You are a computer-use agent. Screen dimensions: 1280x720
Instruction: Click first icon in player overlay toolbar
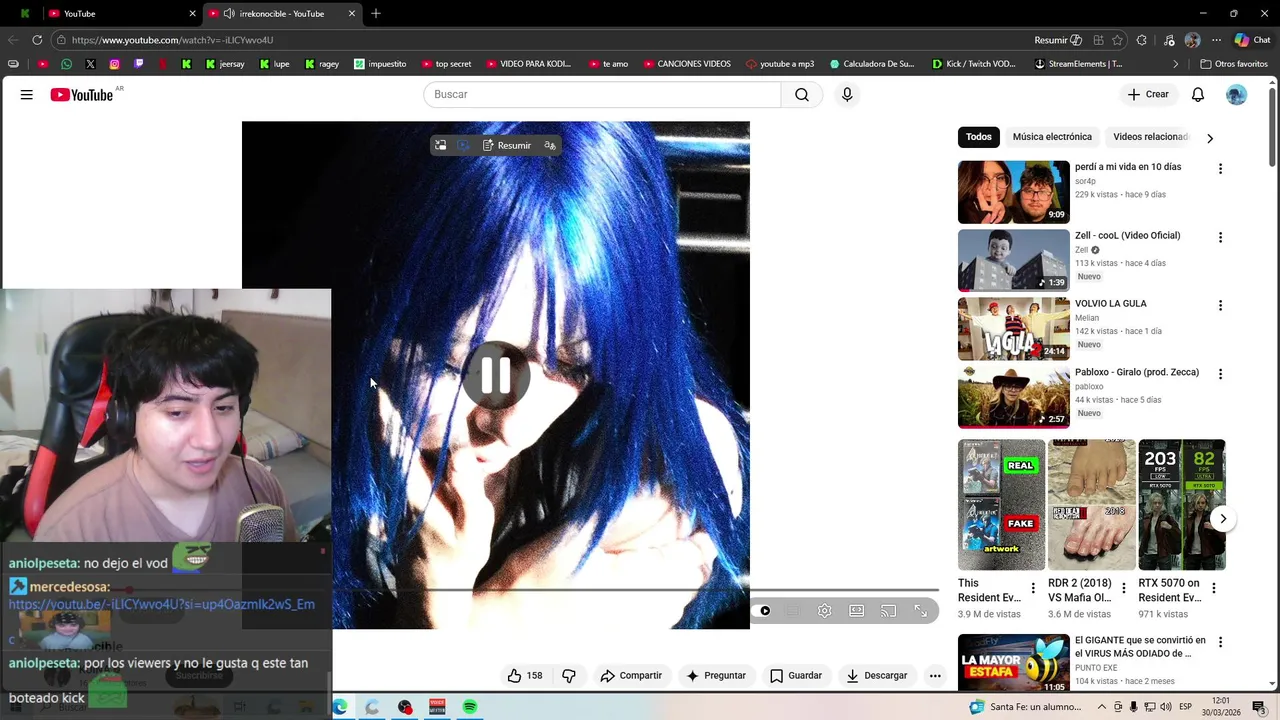pyautogui.click(x=440, y=146)
